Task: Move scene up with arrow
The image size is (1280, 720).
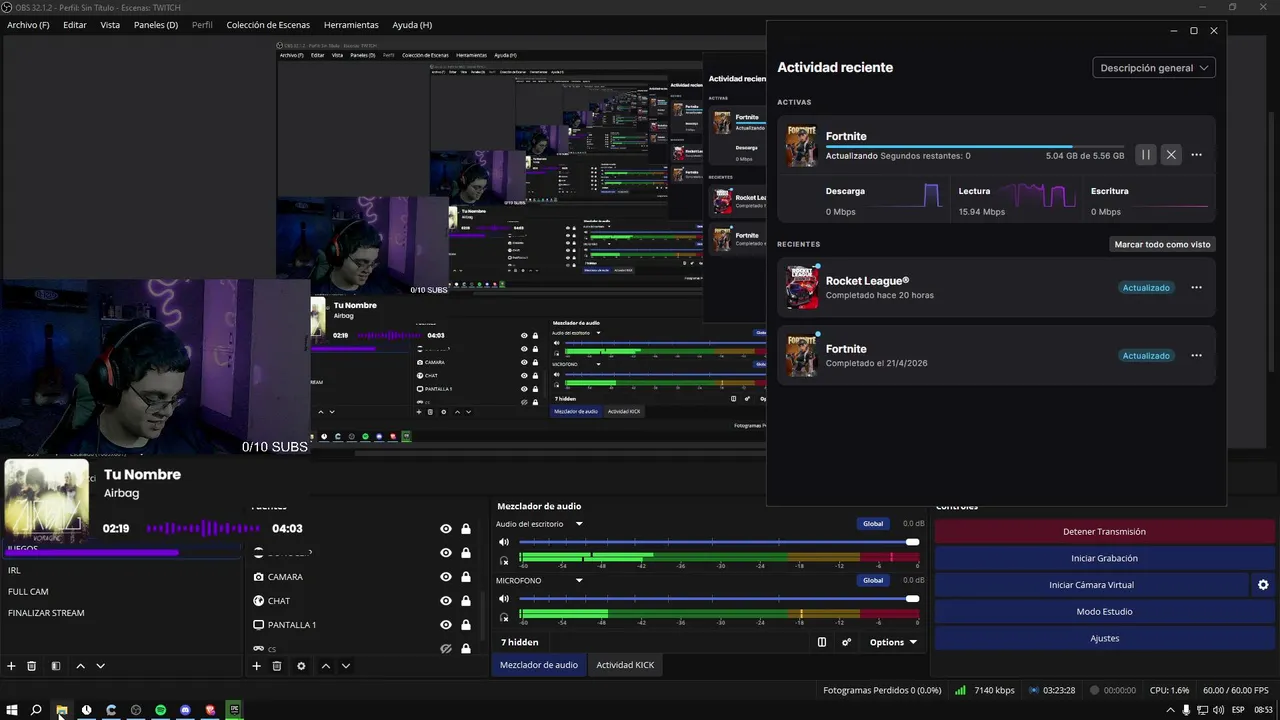Action: coord(80,666)
